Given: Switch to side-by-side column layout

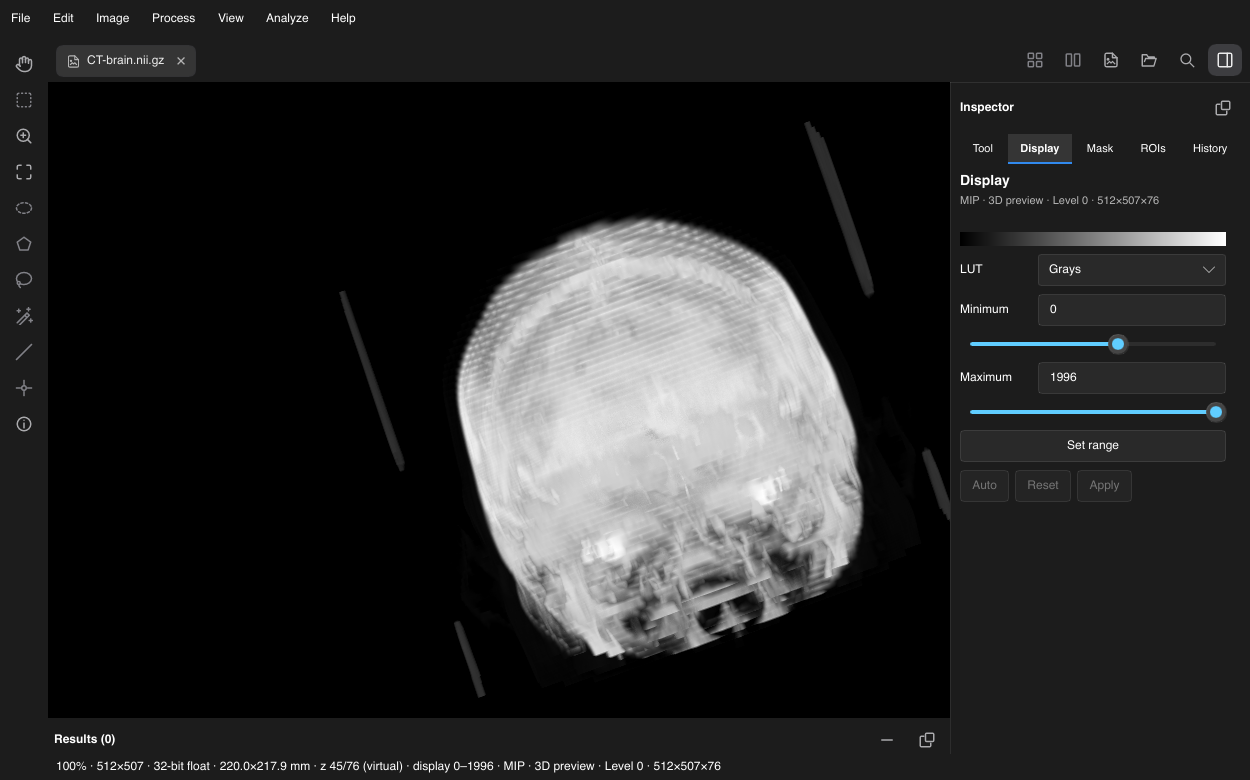Looking at the screenshot, I should coord(1073,60).
